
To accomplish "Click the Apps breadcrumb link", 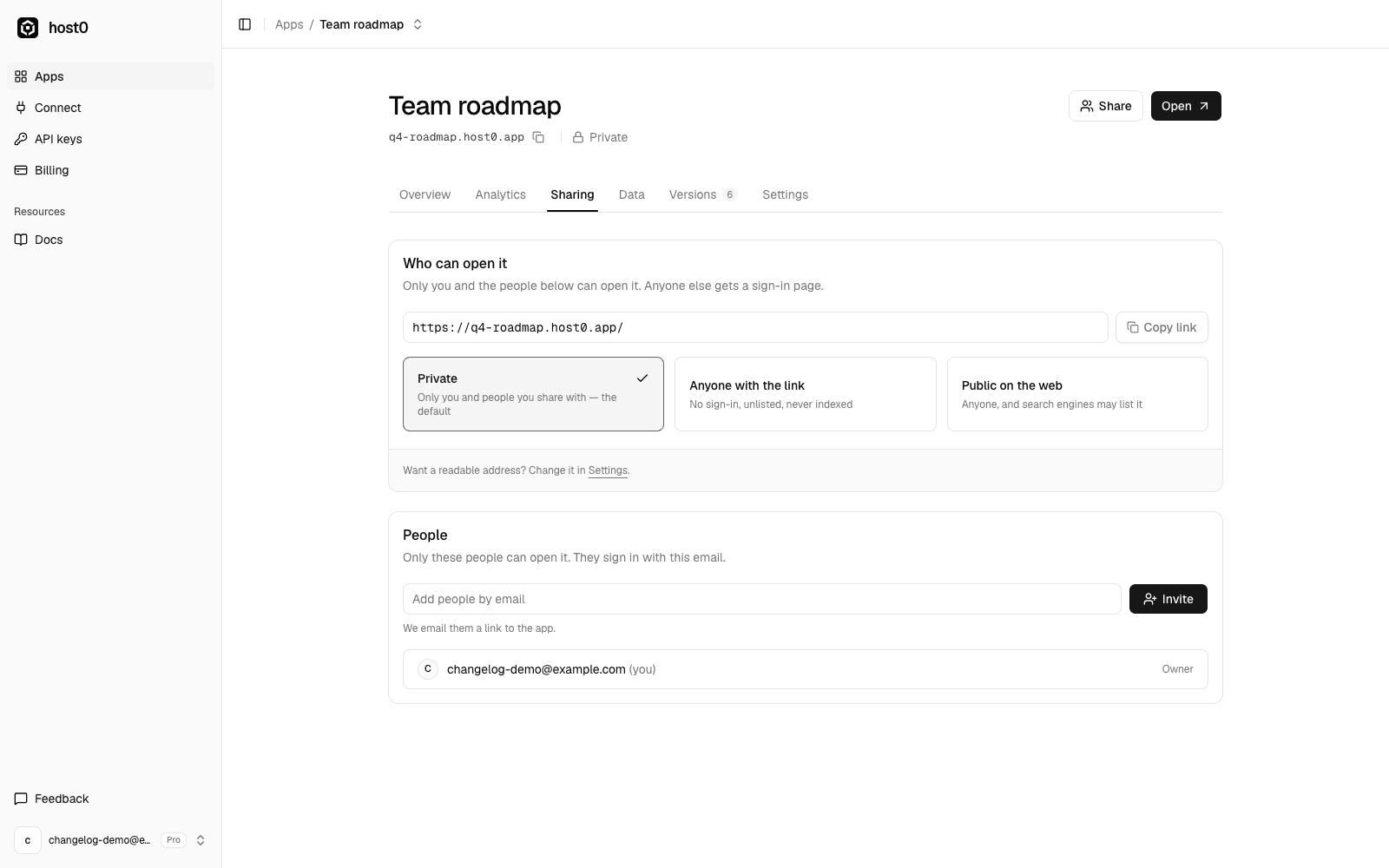I will pos(289,24).
